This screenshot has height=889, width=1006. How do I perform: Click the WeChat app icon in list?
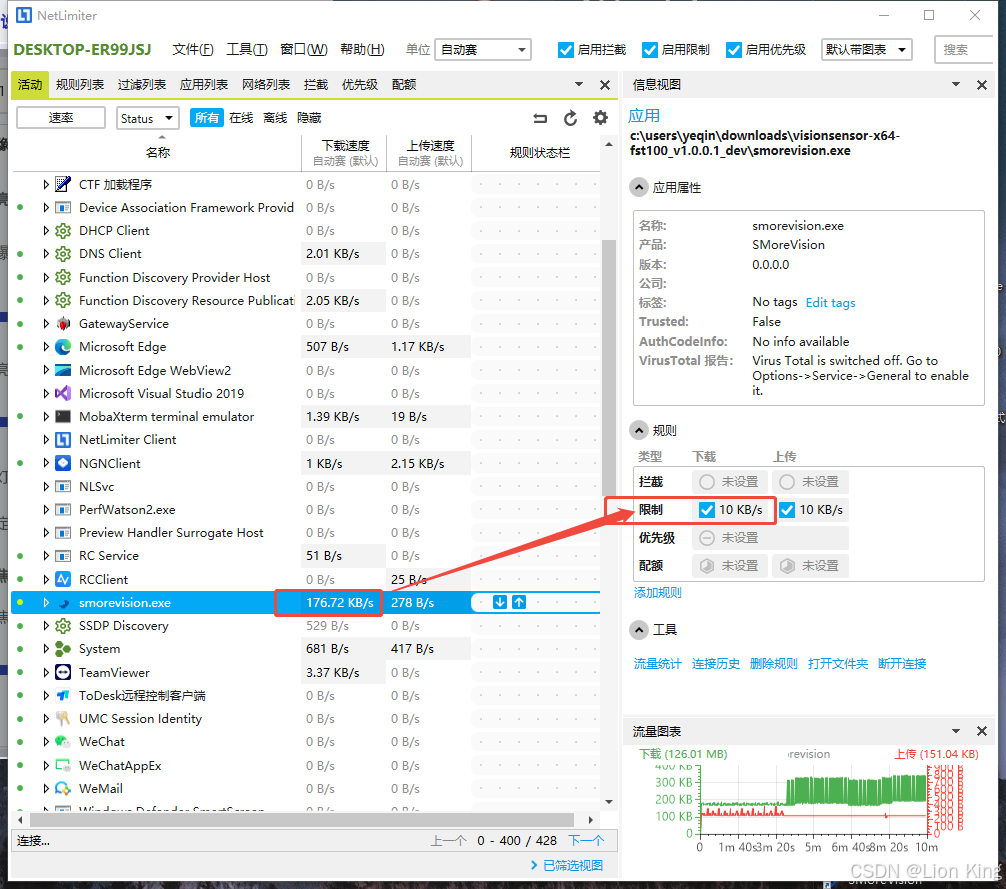63,742
